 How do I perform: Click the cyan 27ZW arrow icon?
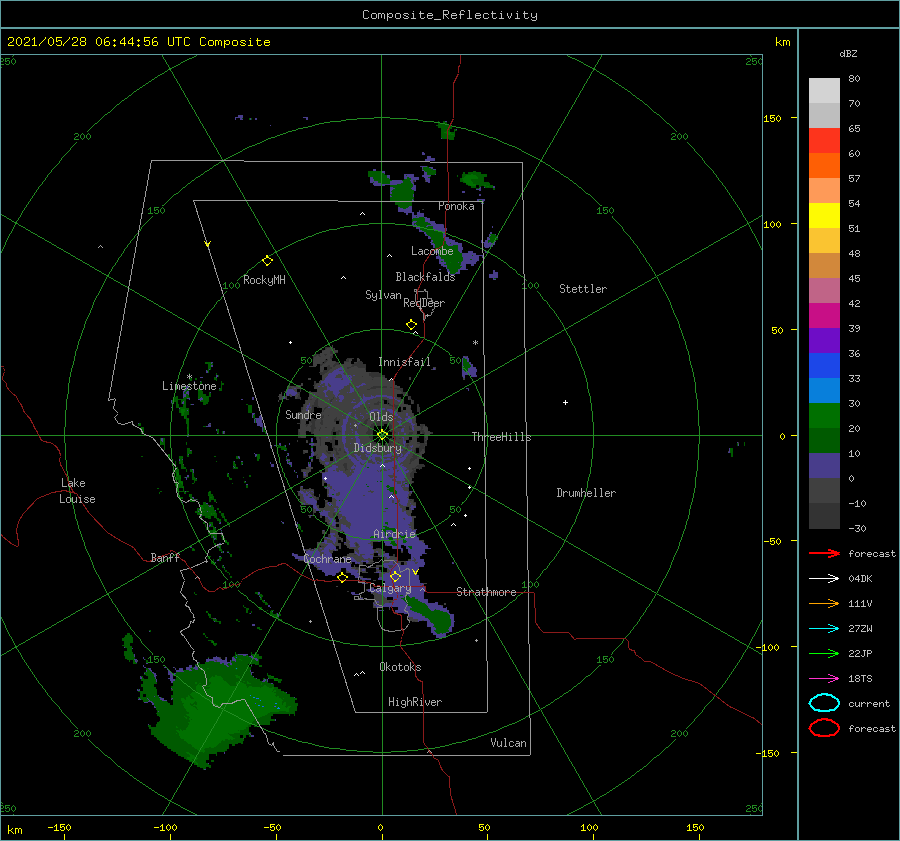(x=824, y=629)
